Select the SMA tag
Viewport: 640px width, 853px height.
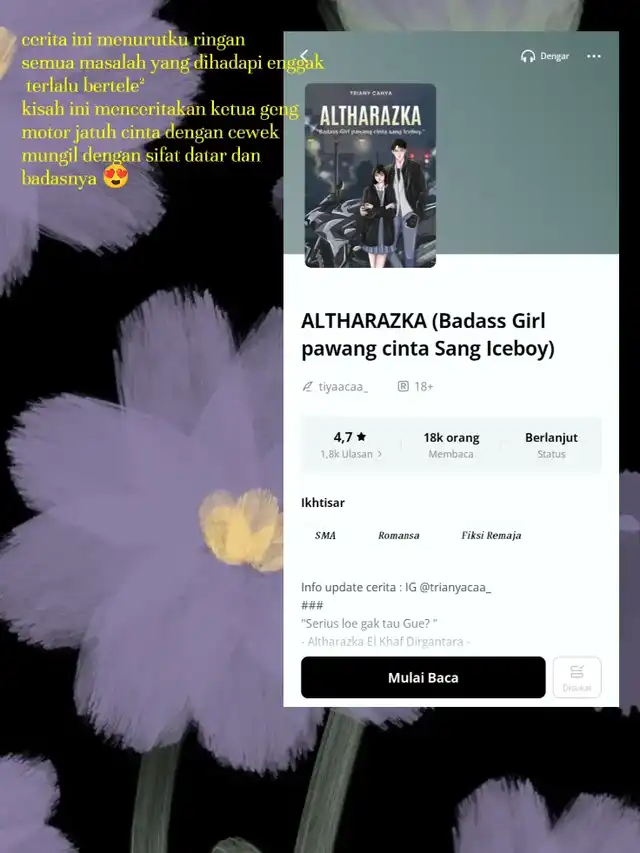[x=325, y=535]
